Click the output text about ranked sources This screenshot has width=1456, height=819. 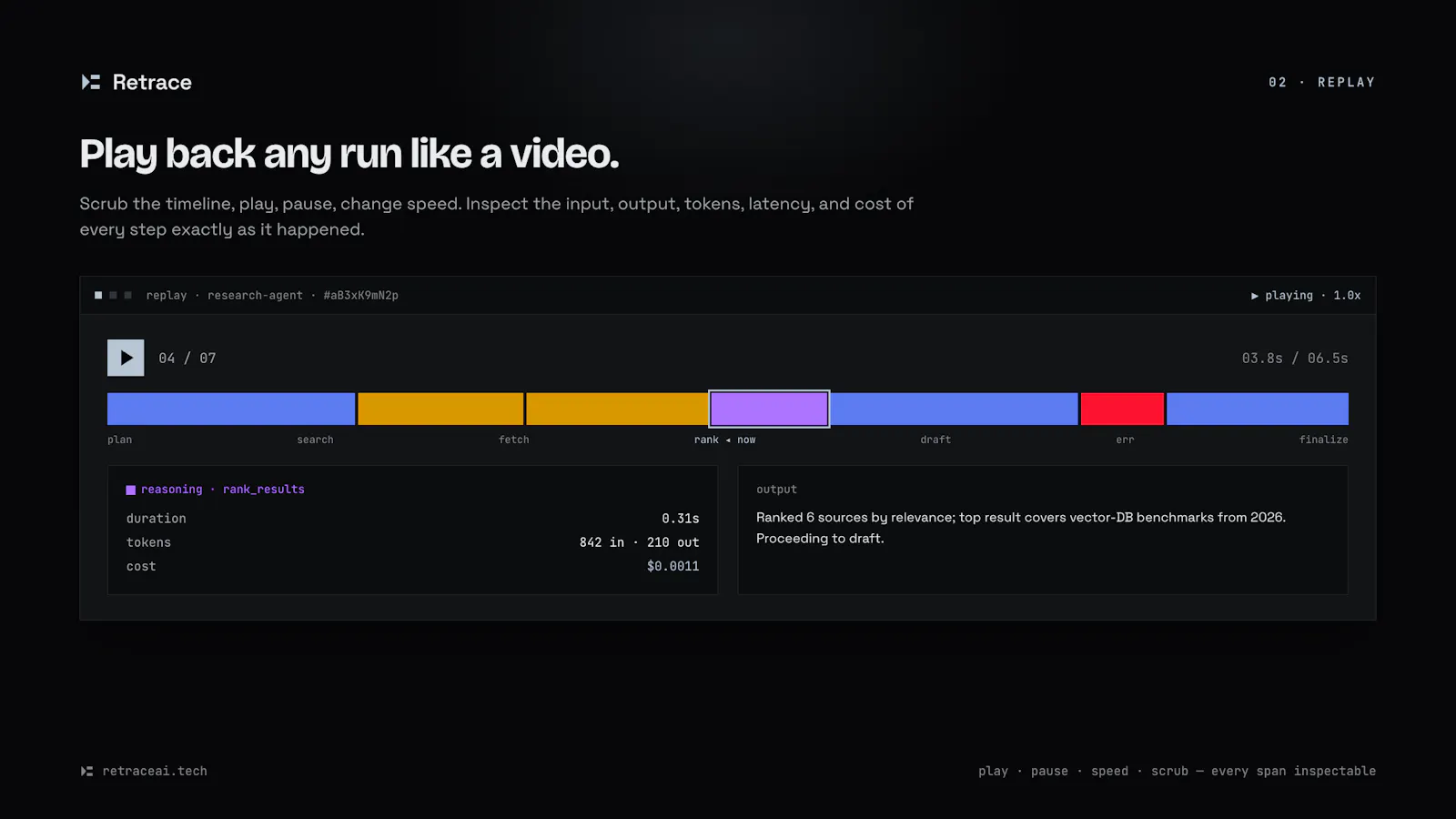point(1021,528)
